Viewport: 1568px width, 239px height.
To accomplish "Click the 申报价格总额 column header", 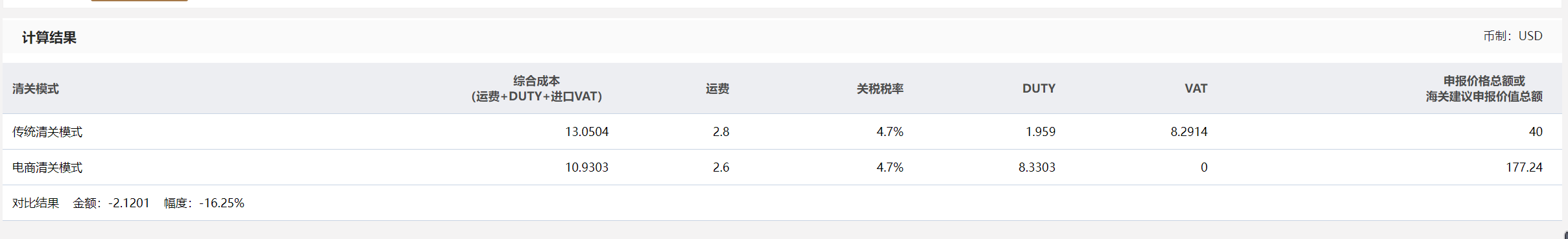I will coord(1484,89).
